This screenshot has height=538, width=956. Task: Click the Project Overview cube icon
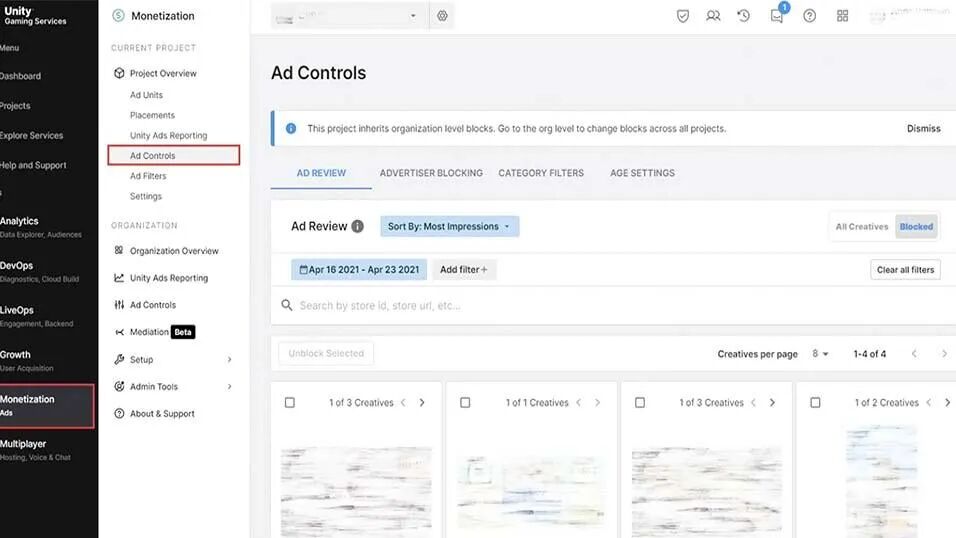(x=119, y=73)
